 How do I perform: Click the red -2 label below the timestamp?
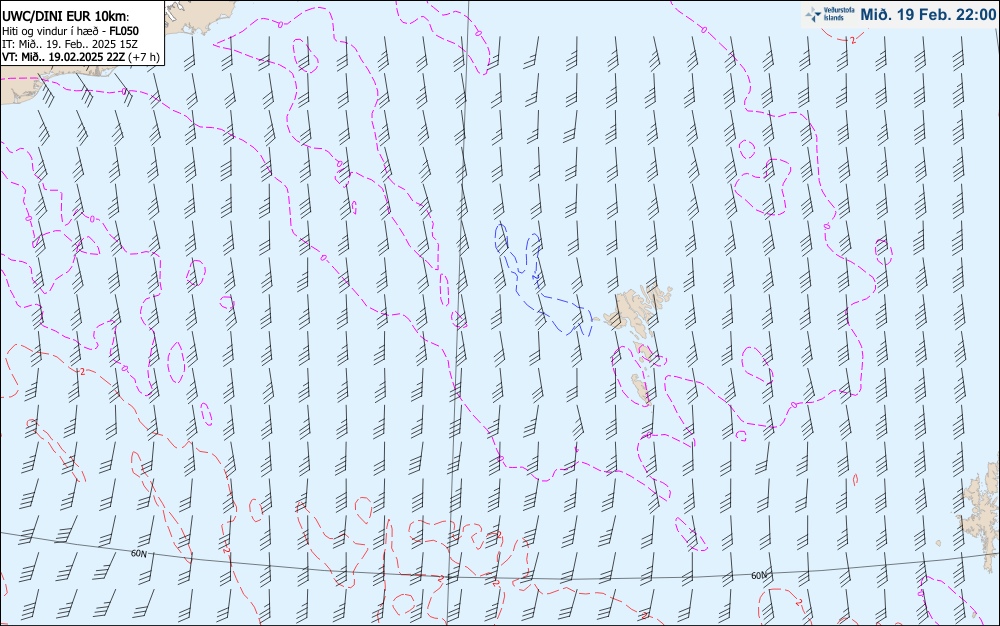pyautogui.click(x=853, y=40)
